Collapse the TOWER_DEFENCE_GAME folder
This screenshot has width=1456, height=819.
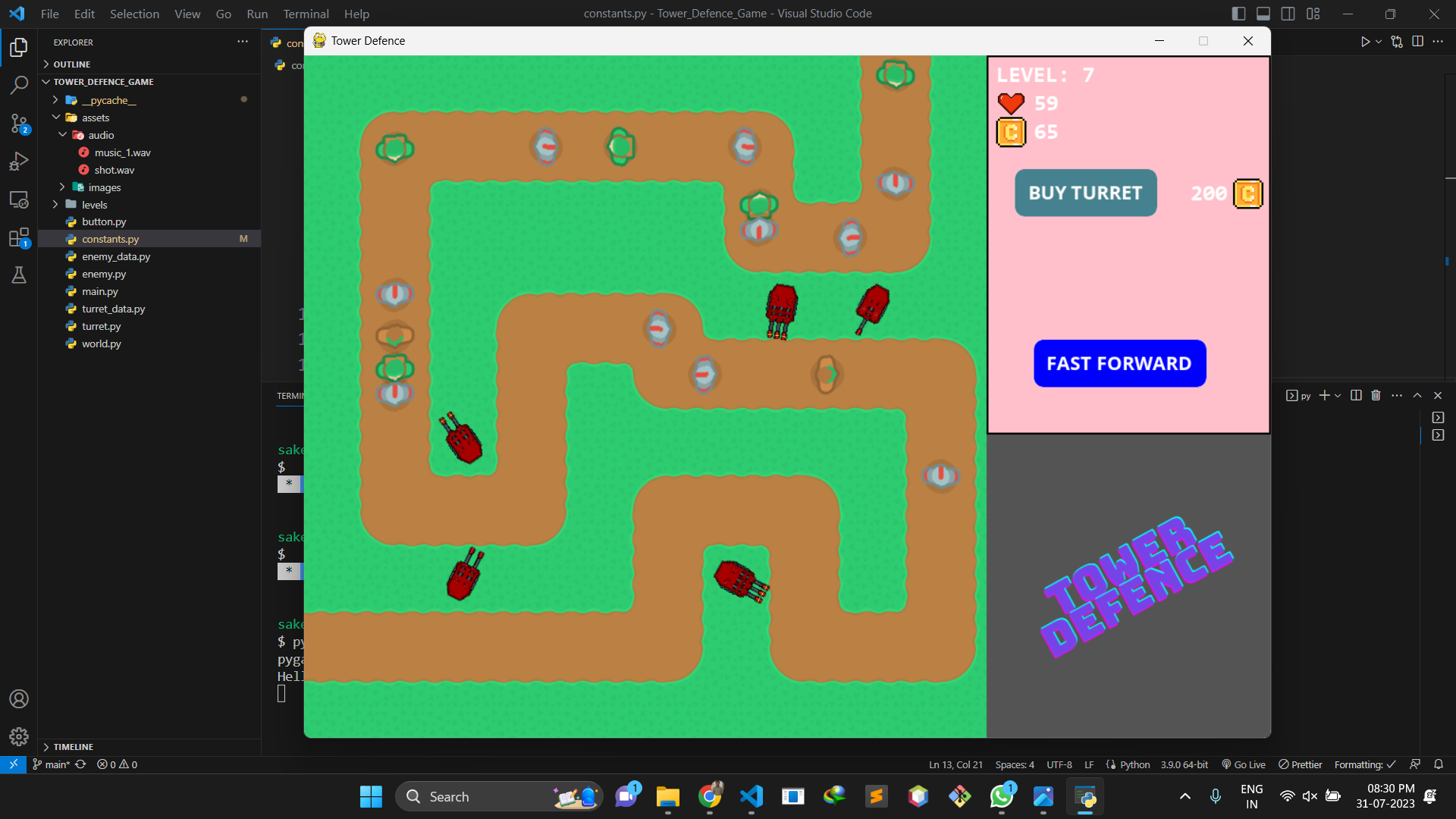point(46,81)
